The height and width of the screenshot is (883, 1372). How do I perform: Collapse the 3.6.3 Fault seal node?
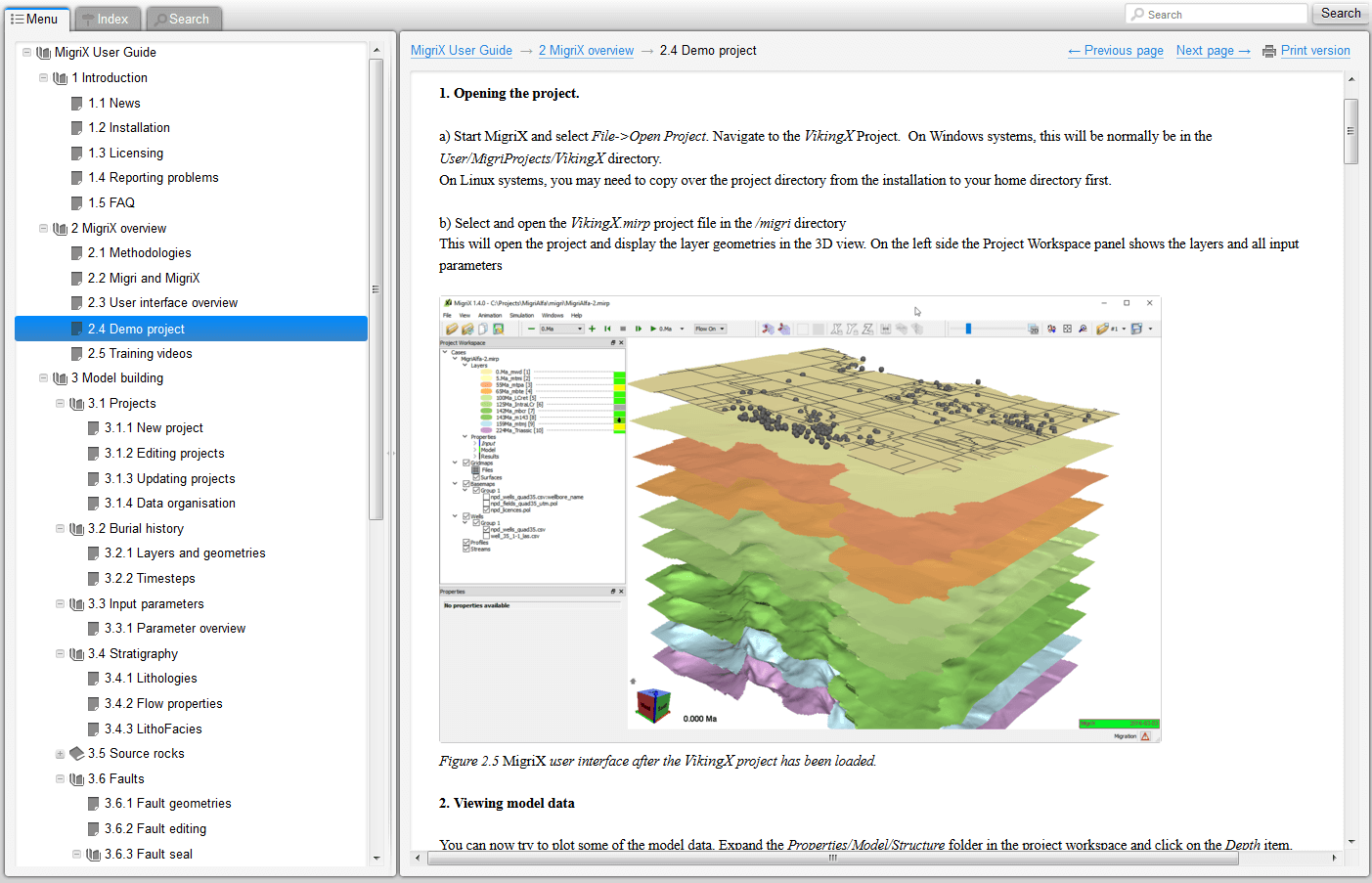tap(76, 855)
